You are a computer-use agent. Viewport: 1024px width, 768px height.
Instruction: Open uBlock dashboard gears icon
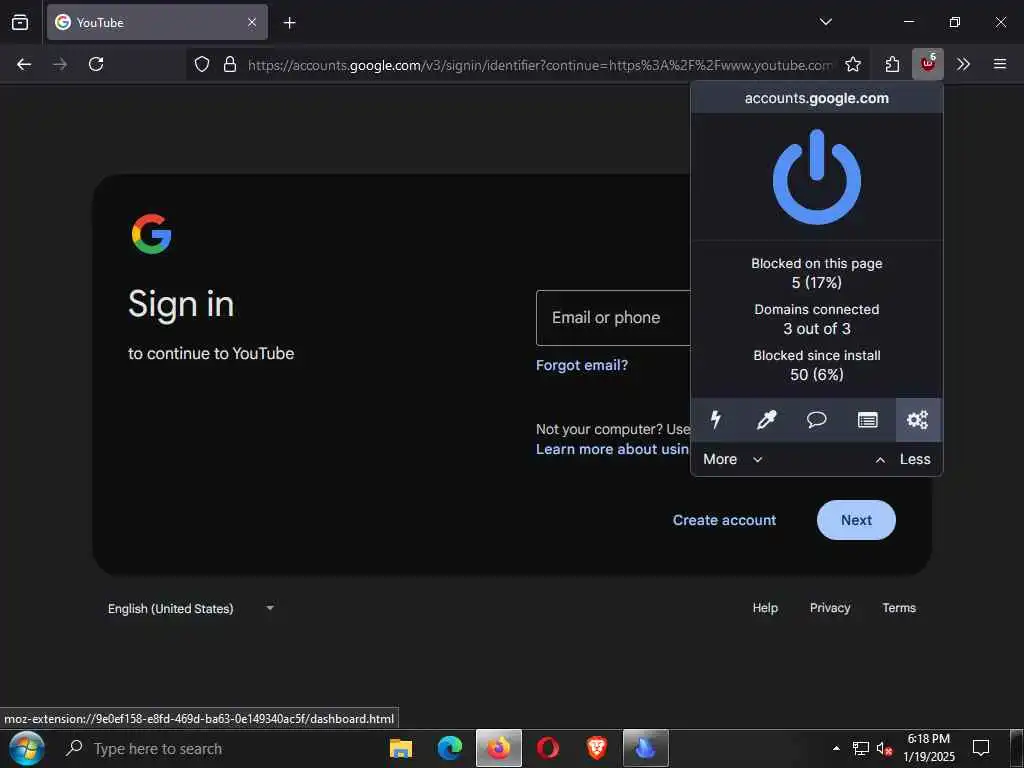click(x=918, y=419)
